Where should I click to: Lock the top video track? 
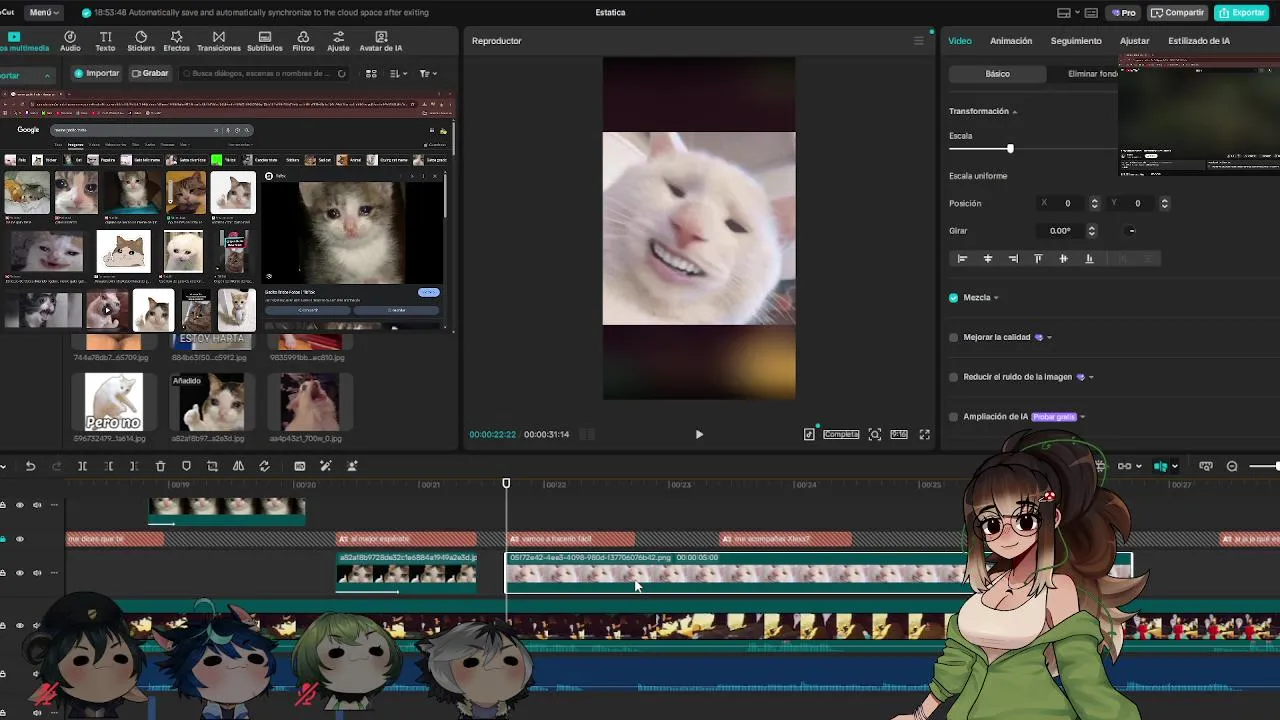(x=3, y=505)
